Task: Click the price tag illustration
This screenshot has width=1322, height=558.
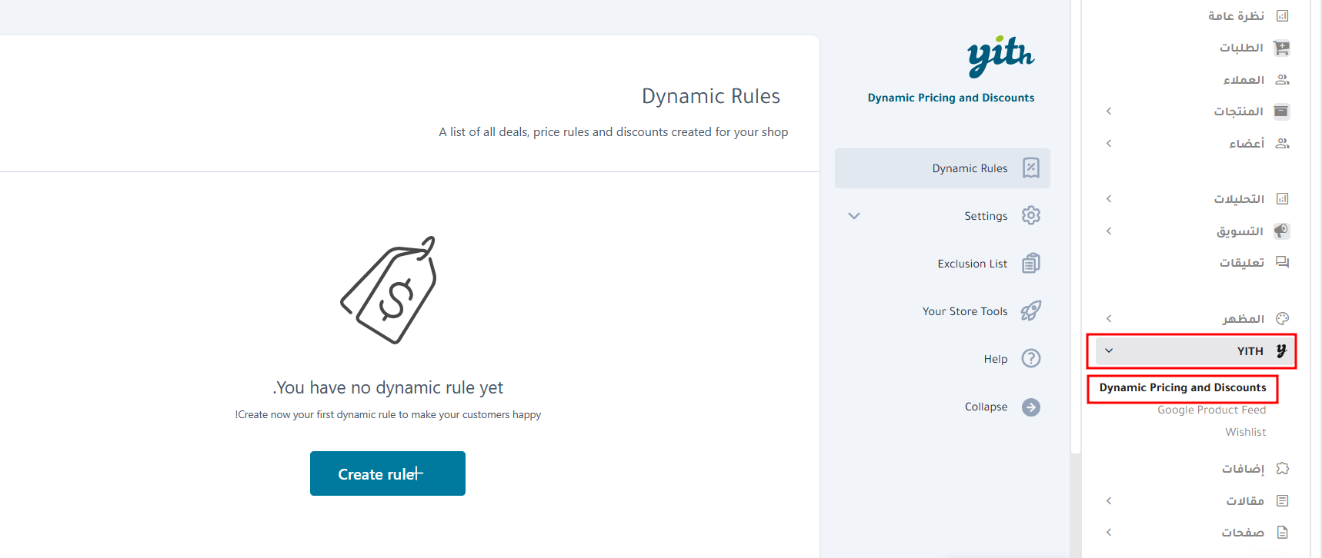Action: (389, 290)
